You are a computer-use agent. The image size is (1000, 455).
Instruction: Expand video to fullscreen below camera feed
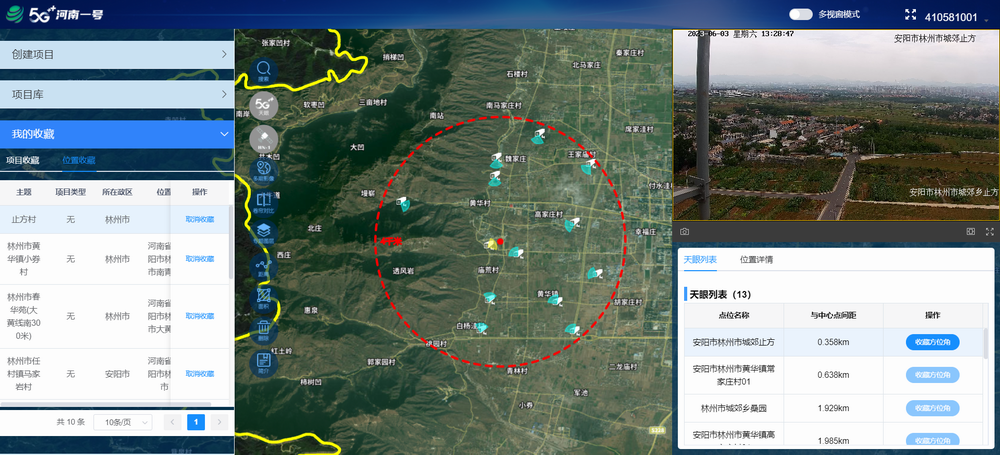pos(990,231)
